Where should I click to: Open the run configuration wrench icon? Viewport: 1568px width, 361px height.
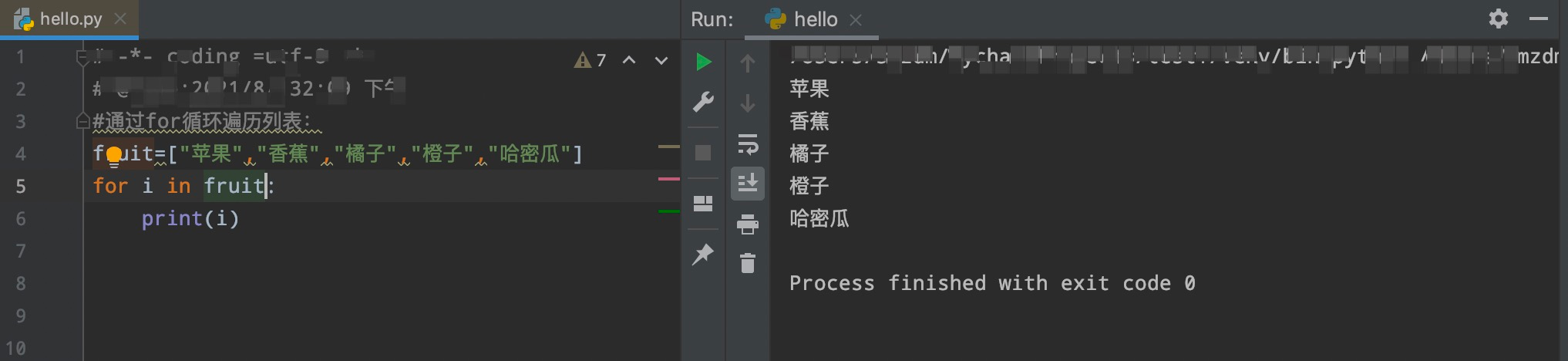point(703,102)
